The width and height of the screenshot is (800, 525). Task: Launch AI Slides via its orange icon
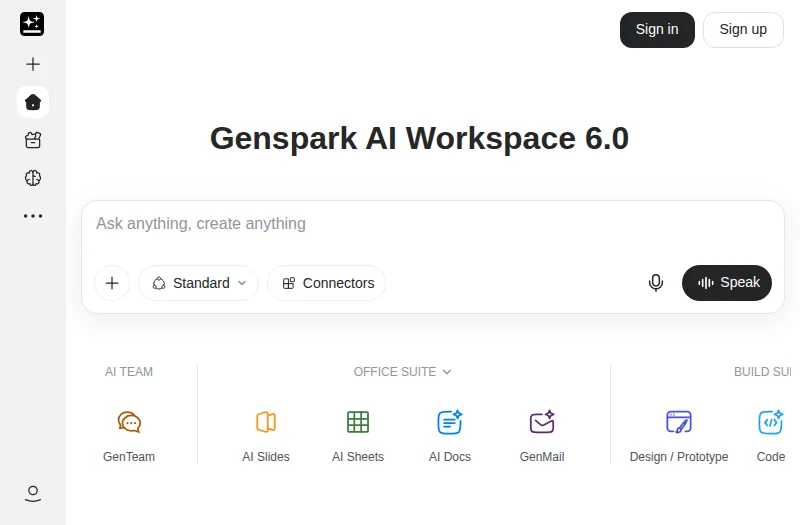tap(266, 422)
